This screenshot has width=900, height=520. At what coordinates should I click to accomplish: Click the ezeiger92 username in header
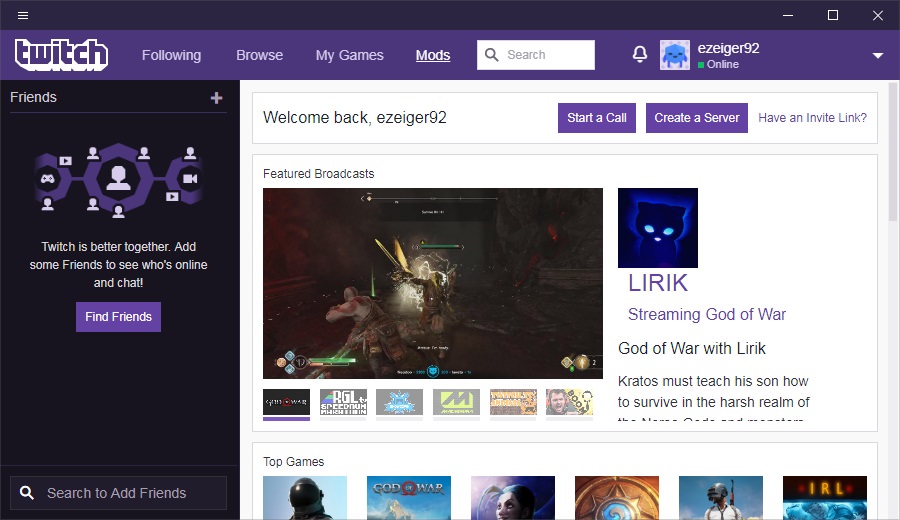(728, 48)
